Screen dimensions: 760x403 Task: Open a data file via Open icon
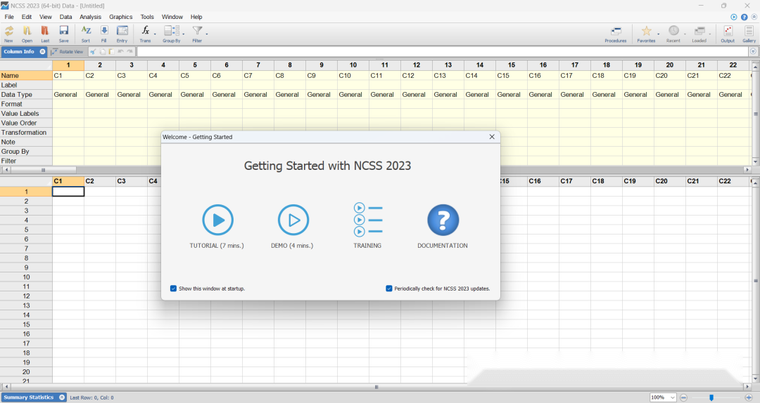[27, 32]
